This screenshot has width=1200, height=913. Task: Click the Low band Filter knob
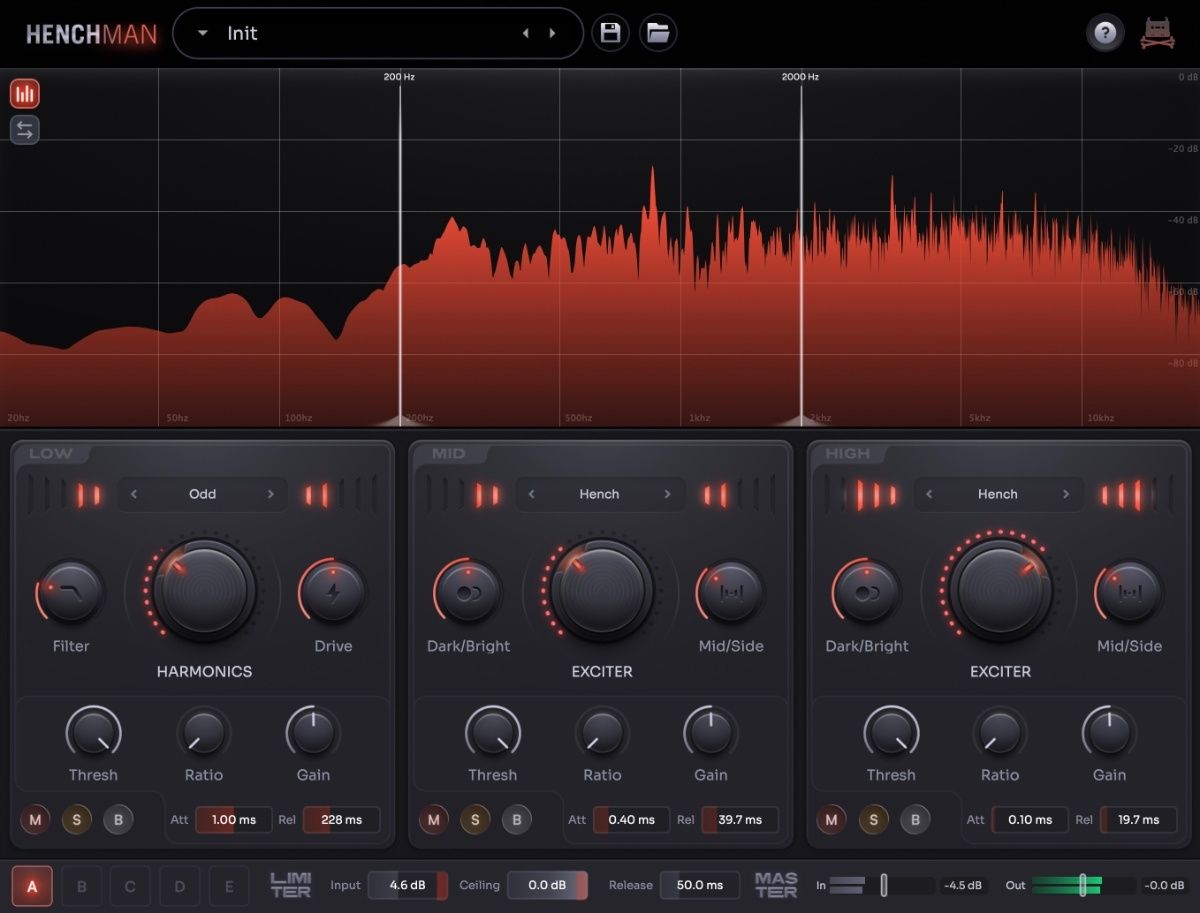tap(71, 592)
